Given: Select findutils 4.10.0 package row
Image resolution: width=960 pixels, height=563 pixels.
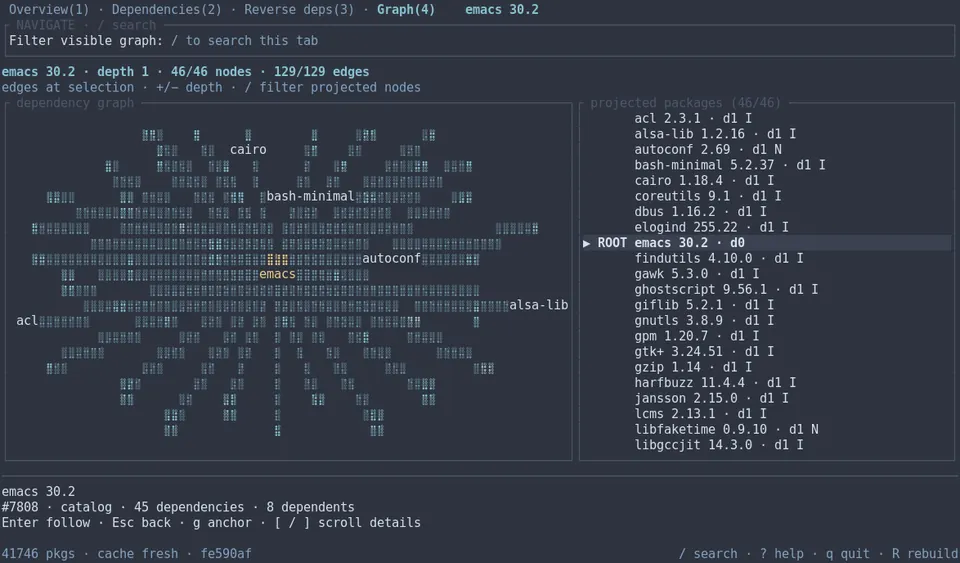Looking at the screenshot, I should (767, 258).
